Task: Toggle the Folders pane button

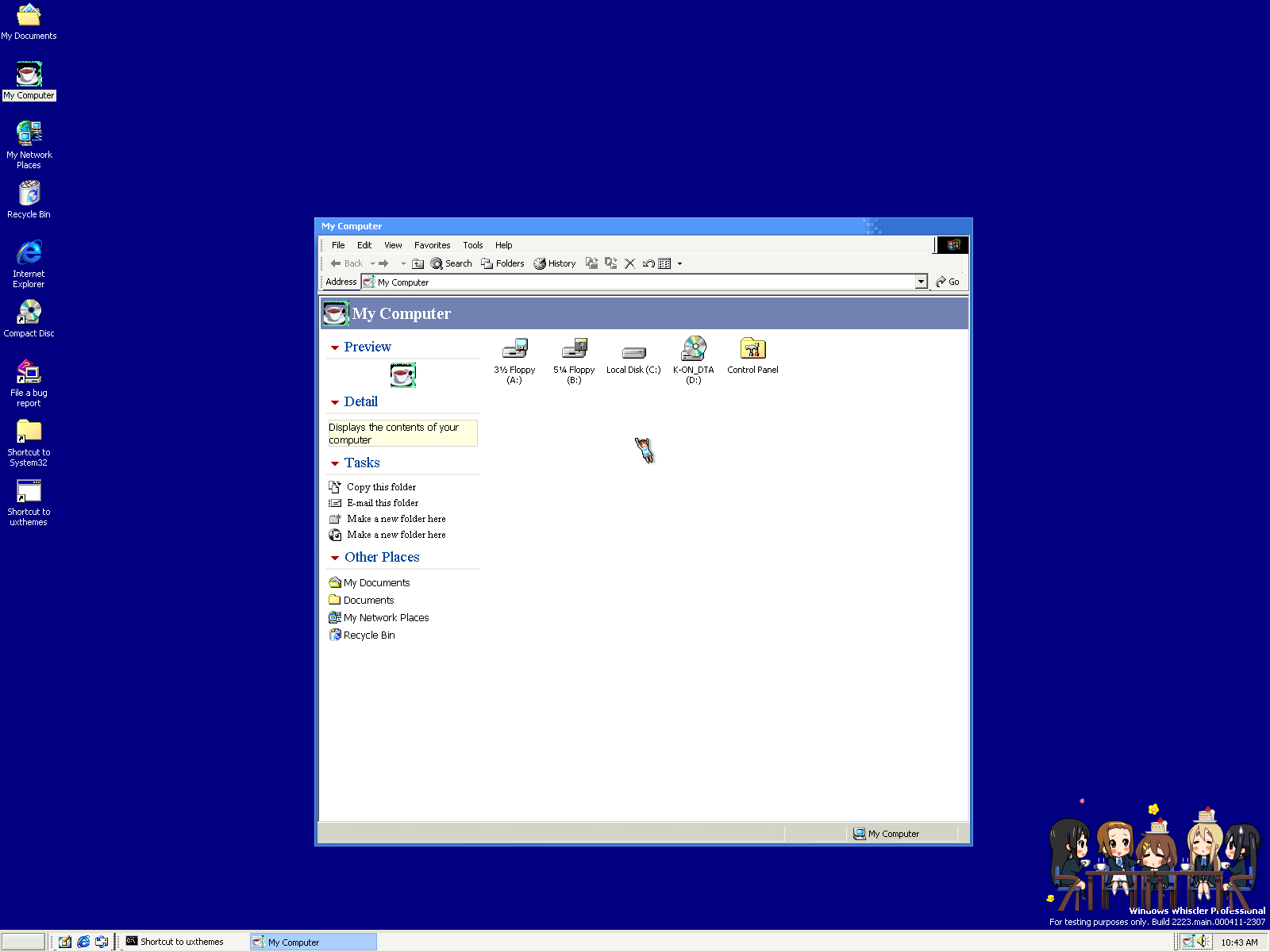Action: coord(502,263)
